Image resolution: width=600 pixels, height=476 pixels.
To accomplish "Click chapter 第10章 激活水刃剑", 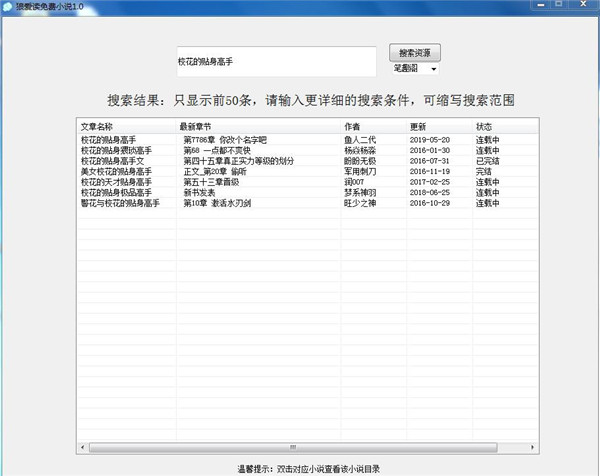I will tap(217, 203).
